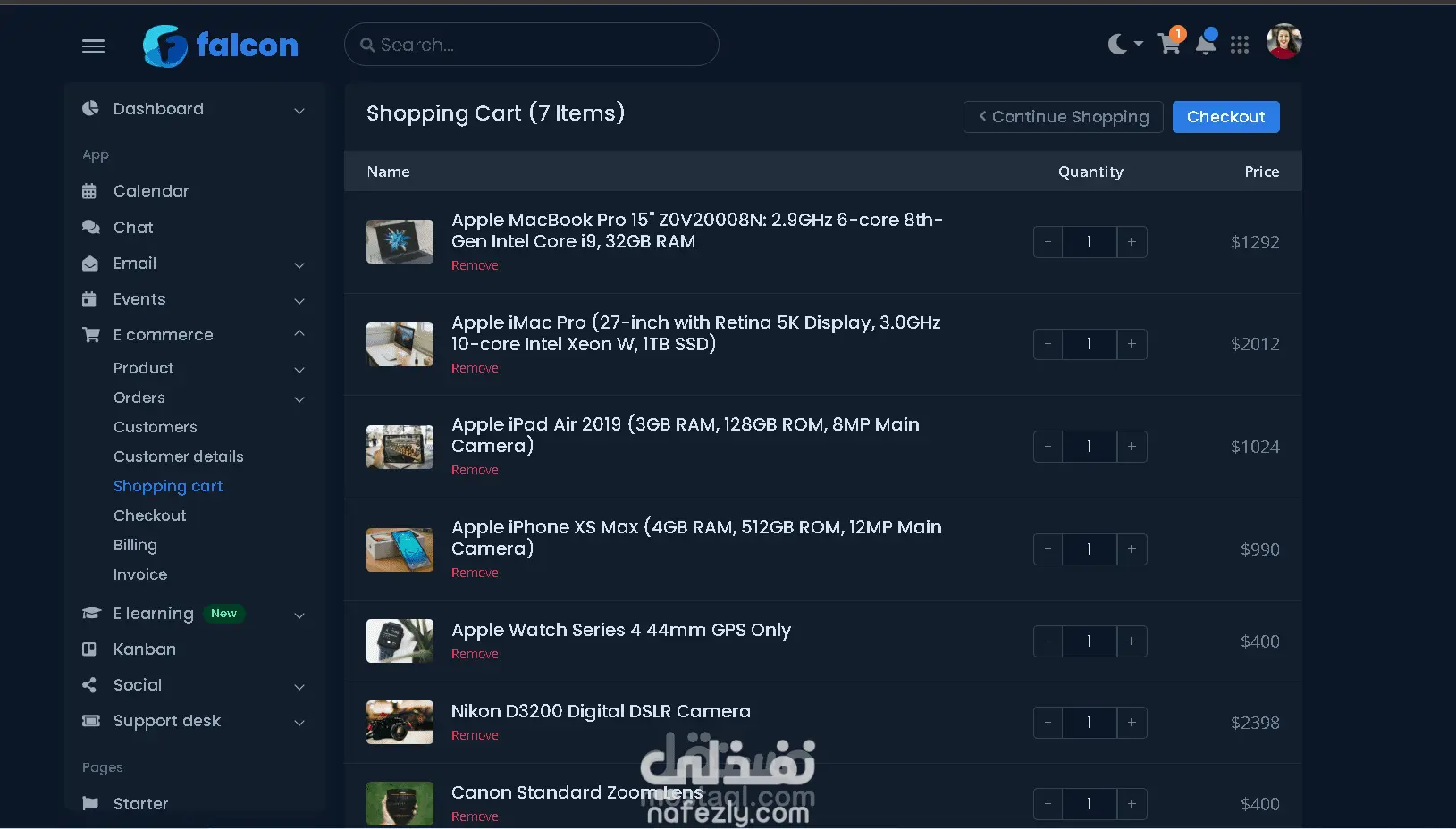Decrease Apple Watch quantity with minus
Viewport: 1456px width, 829px height.
[1048, 641]
